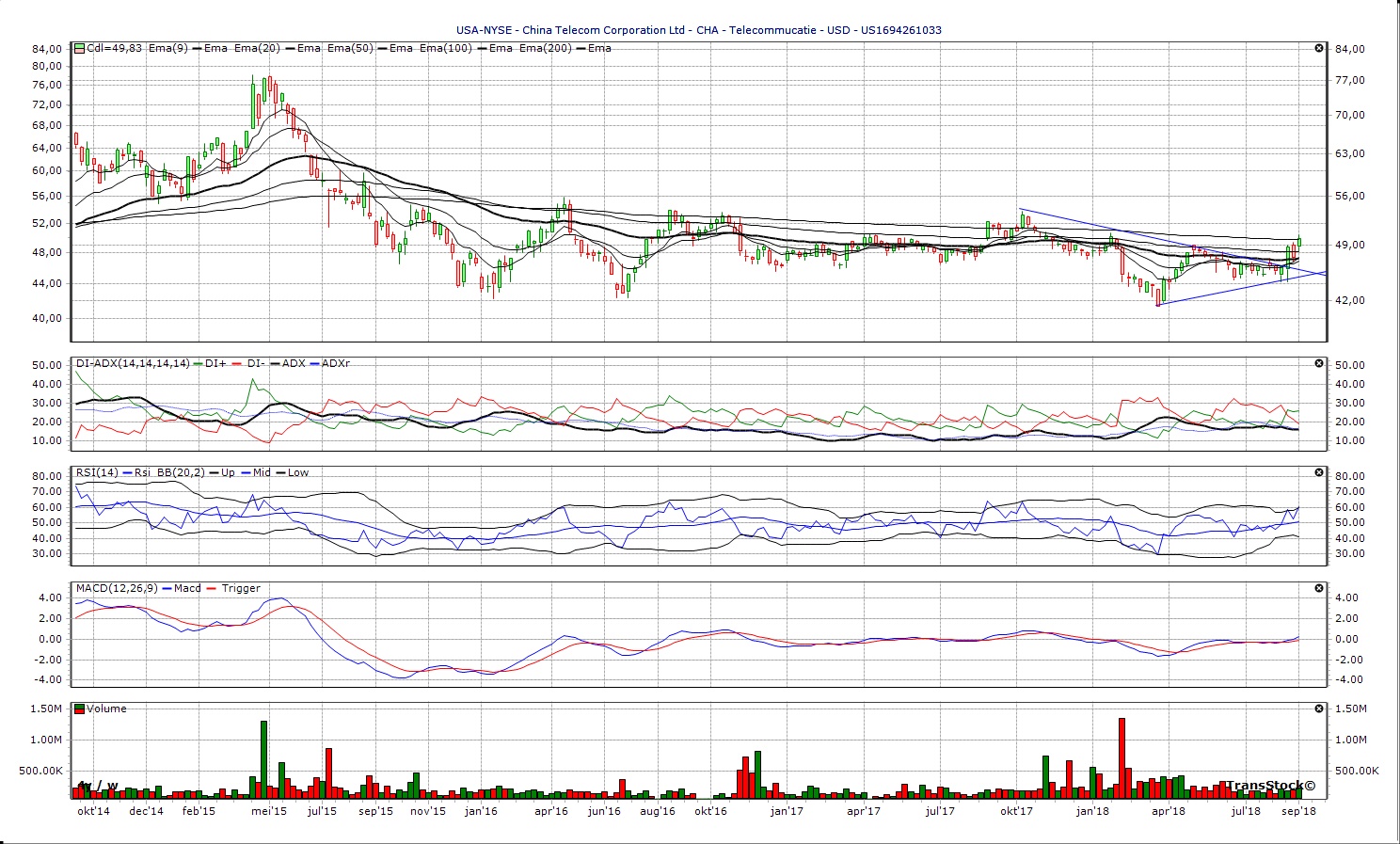Select the Cdl=49,83 legend value
This screenshot has width=1400, height=844.
[115, 48]
